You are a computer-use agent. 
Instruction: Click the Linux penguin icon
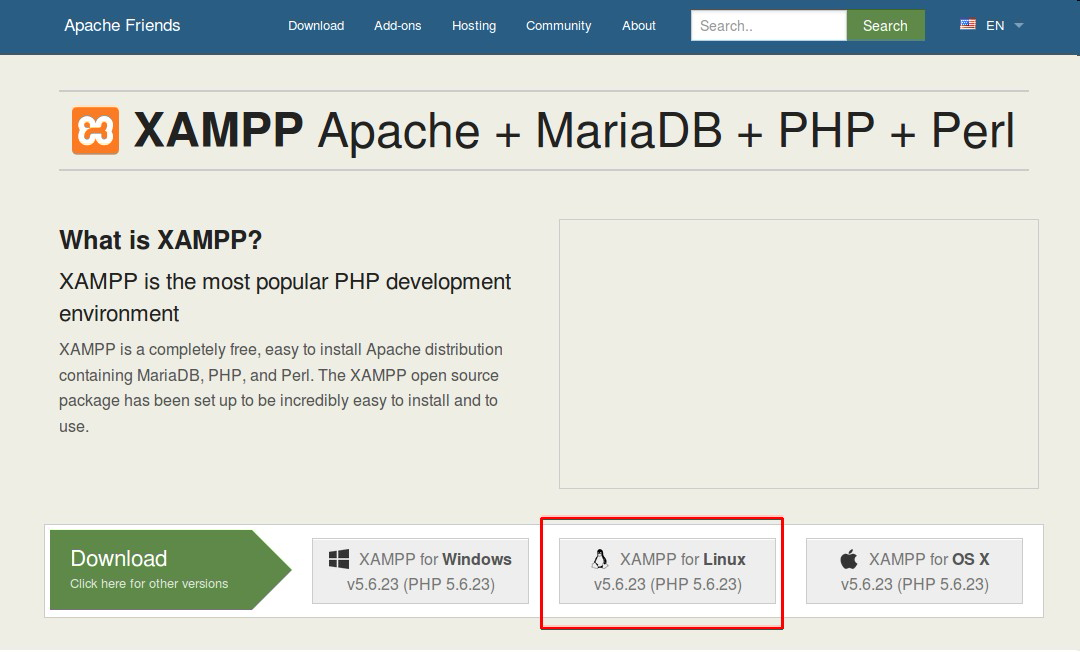(x=600, y=559)
